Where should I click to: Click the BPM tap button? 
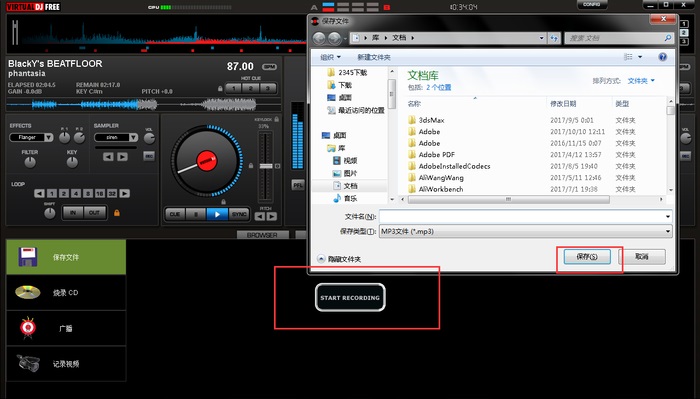[269, 67]
